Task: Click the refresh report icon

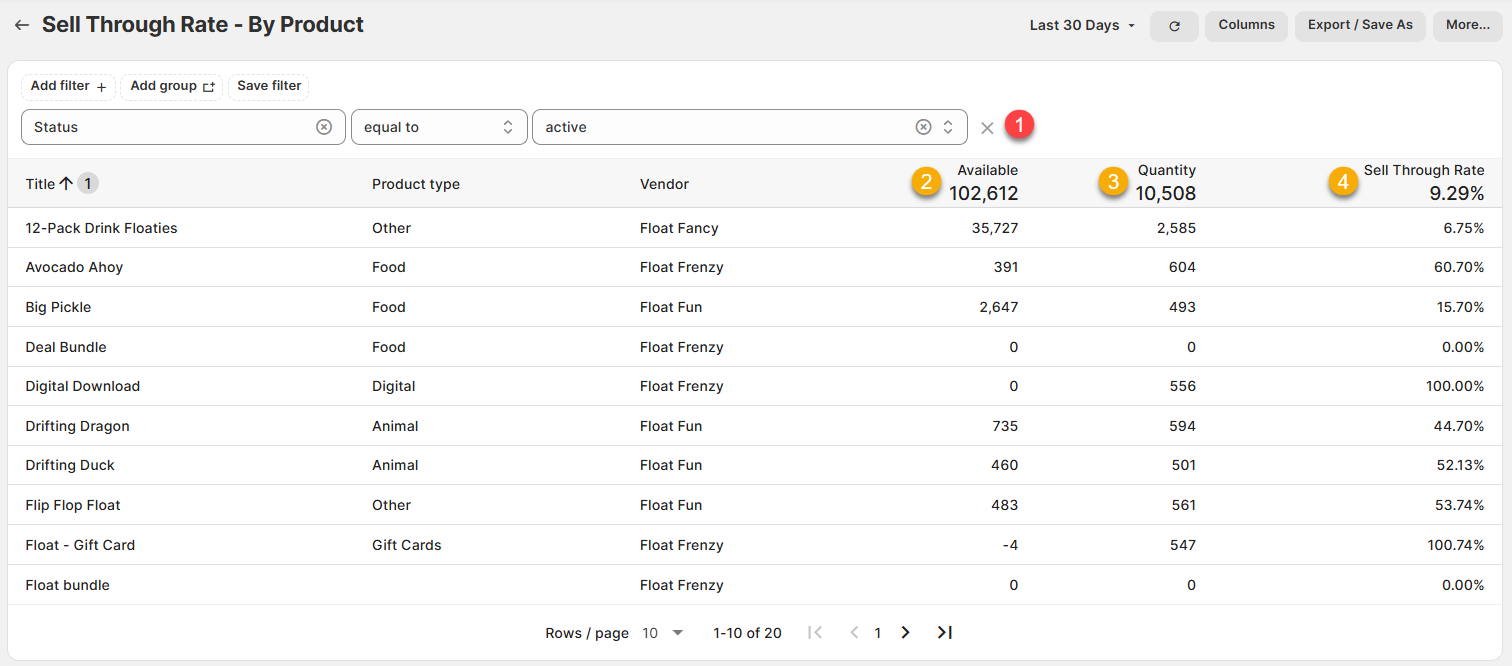Action: coord(1174,26)
